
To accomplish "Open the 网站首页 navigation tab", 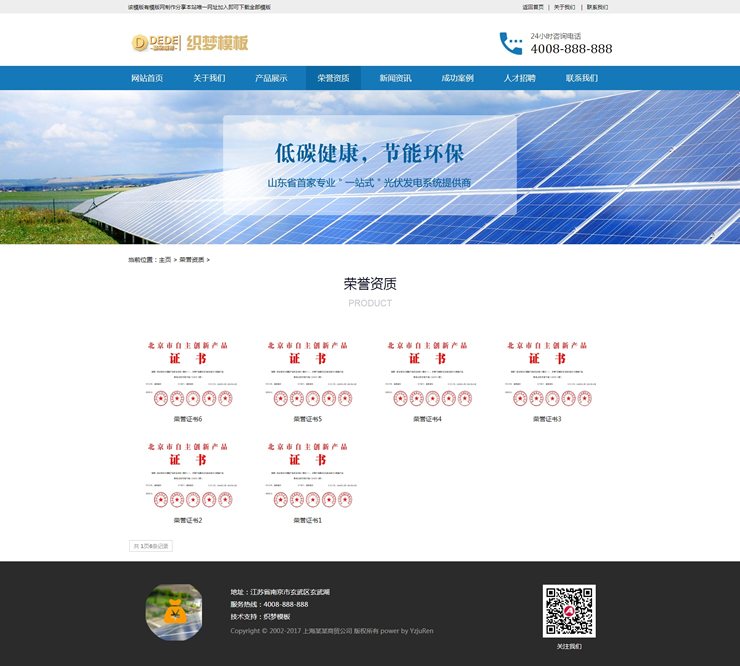I will click(147, 78).
